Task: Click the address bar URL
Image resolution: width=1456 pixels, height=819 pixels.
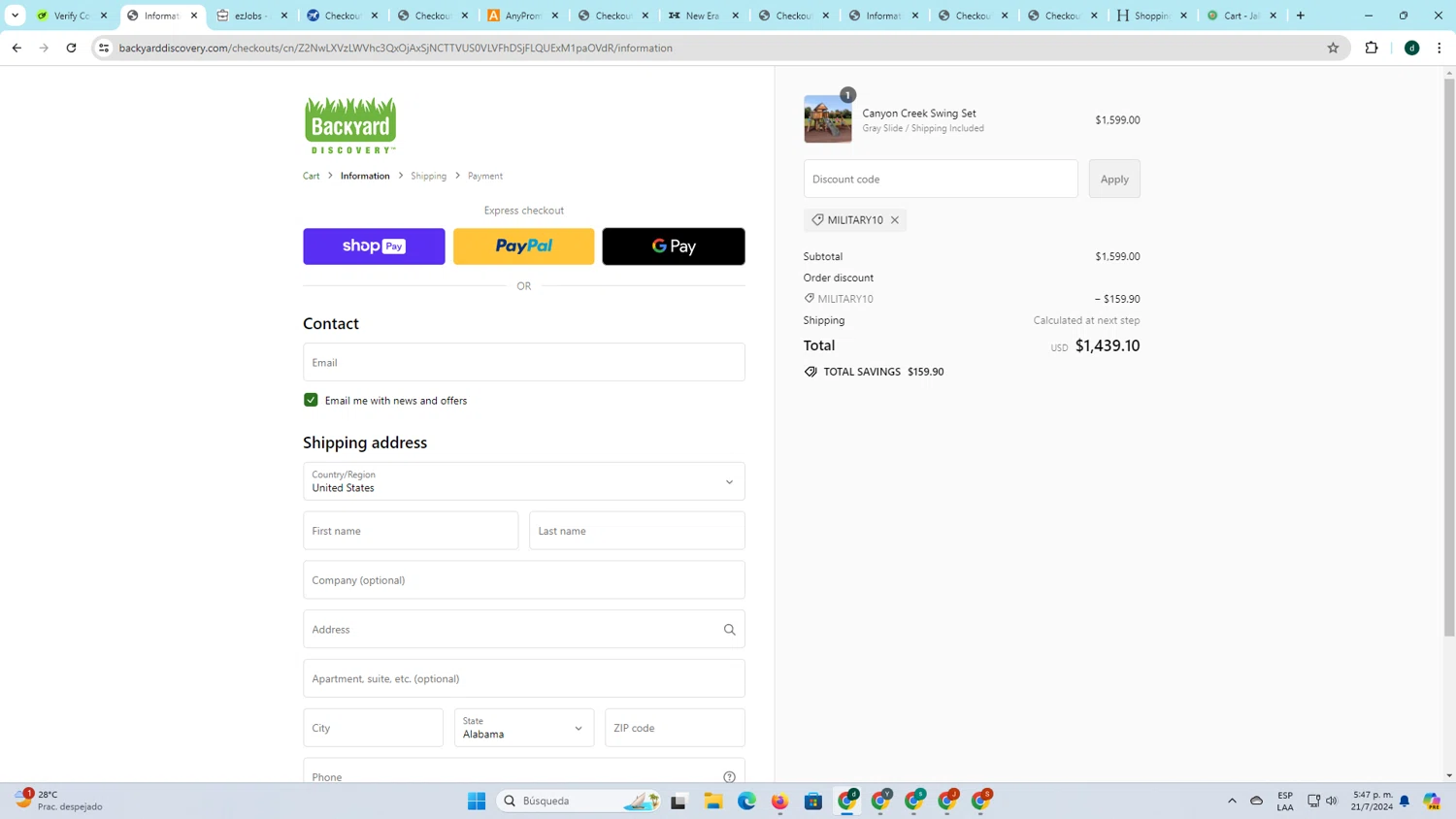Action: point(396,48)
